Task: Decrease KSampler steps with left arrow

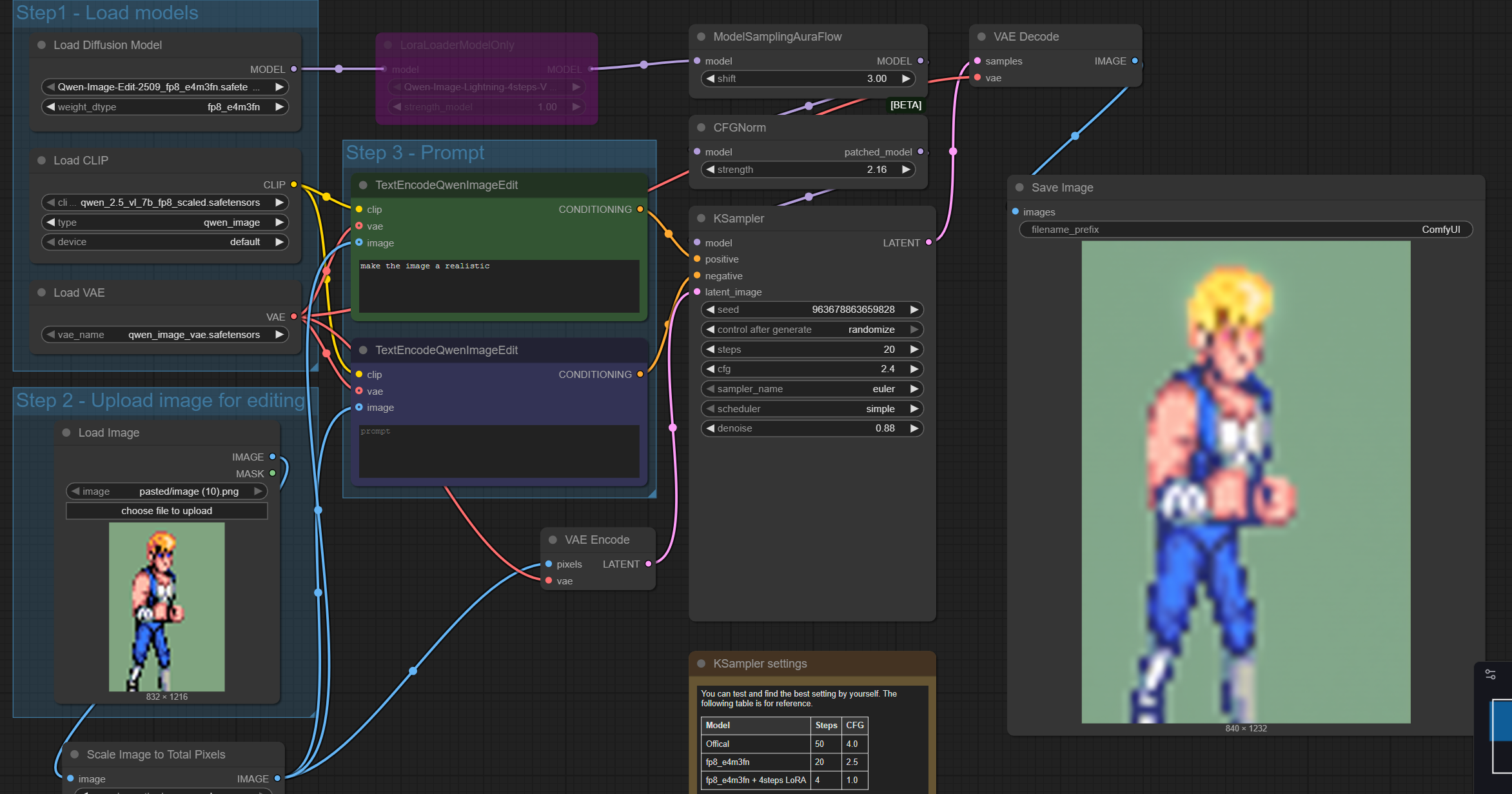Action: click(x=710, y=350)
